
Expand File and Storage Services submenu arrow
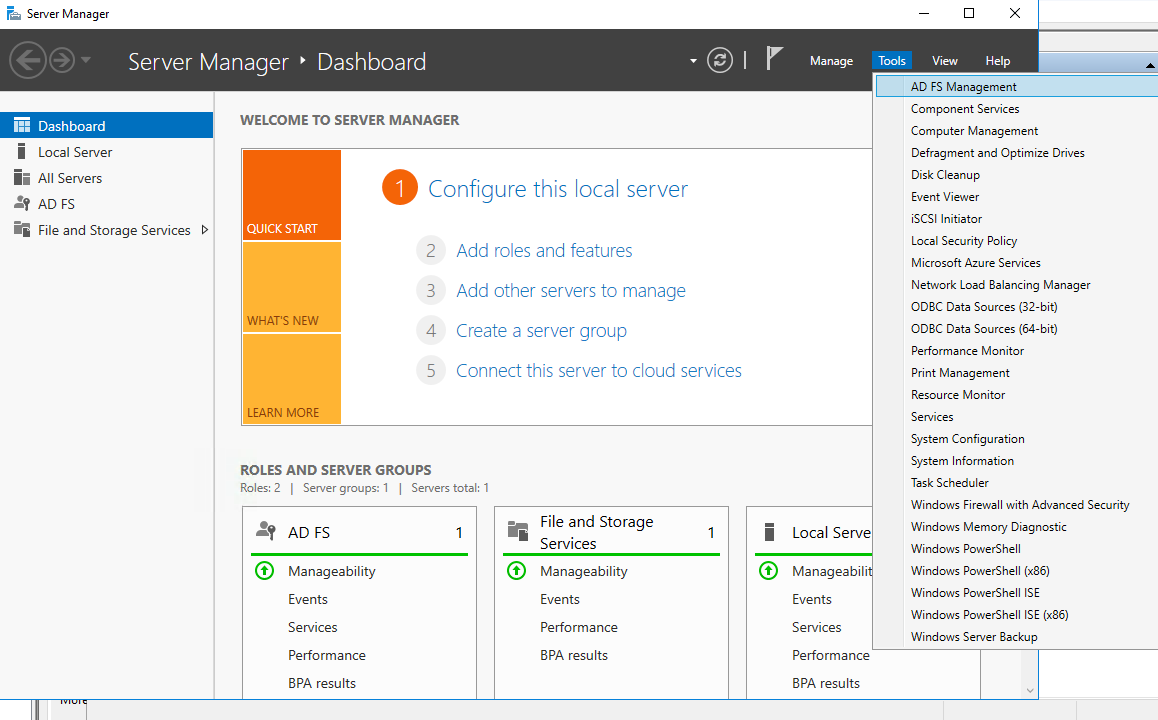click(x=205, y=230)
